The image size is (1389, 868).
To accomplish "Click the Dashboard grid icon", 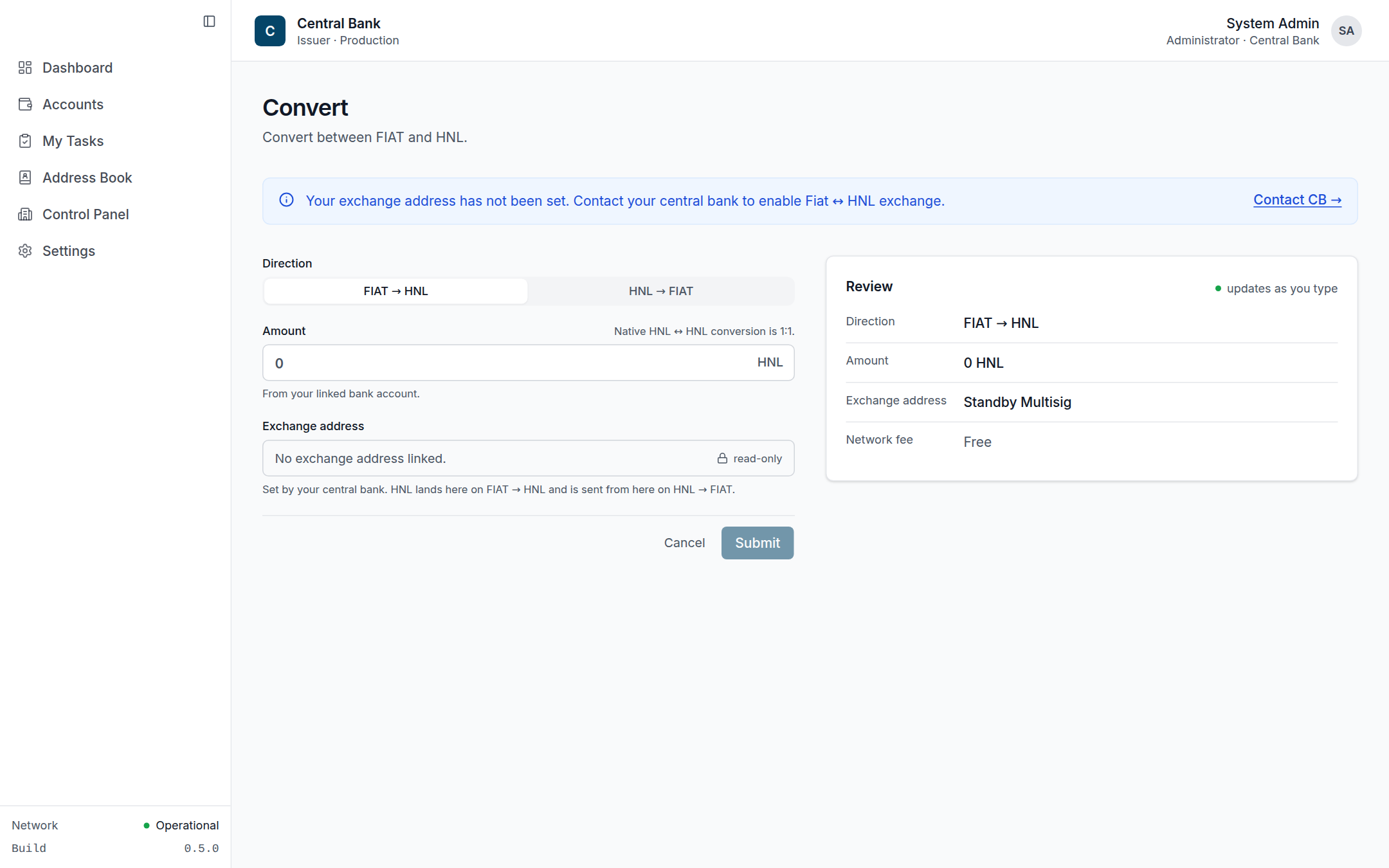I will pos(25,68).
